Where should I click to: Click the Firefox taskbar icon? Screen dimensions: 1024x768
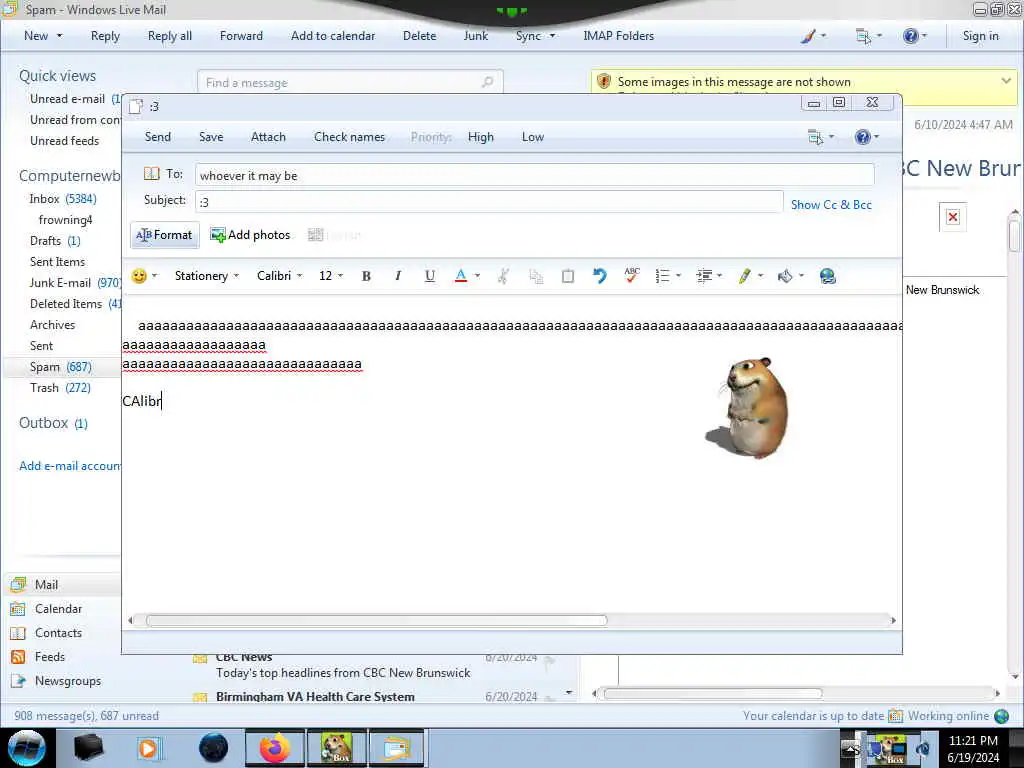pos(275,748)
